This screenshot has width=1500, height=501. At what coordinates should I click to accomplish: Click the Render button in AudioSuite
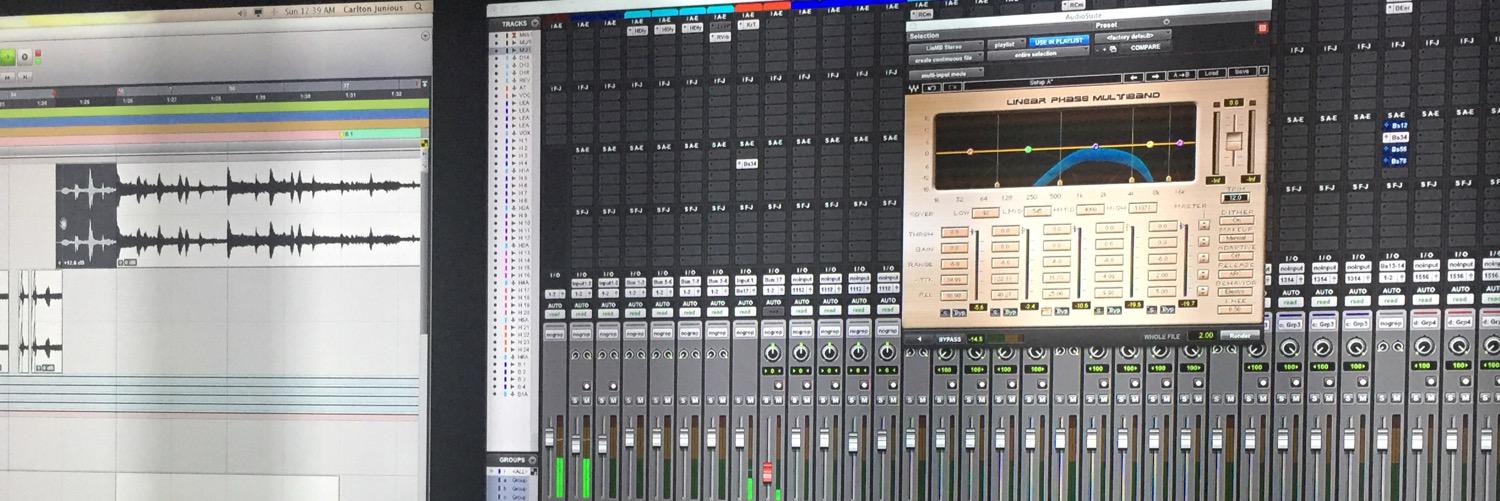pos(1239,335)
